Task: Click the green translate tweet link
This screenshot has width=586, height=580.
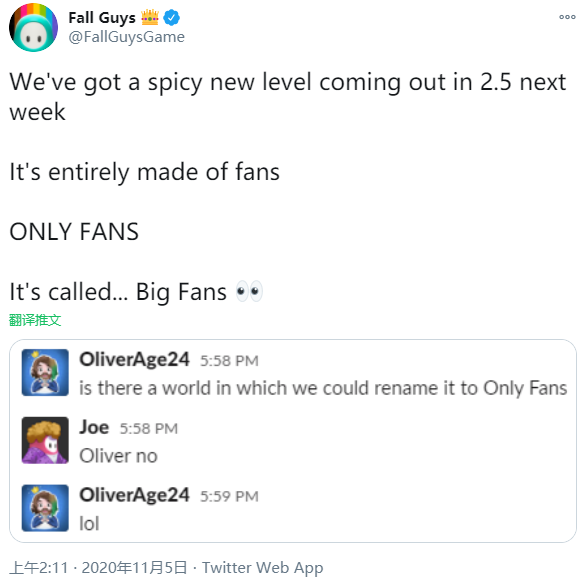Action: [x=35, y=320]
